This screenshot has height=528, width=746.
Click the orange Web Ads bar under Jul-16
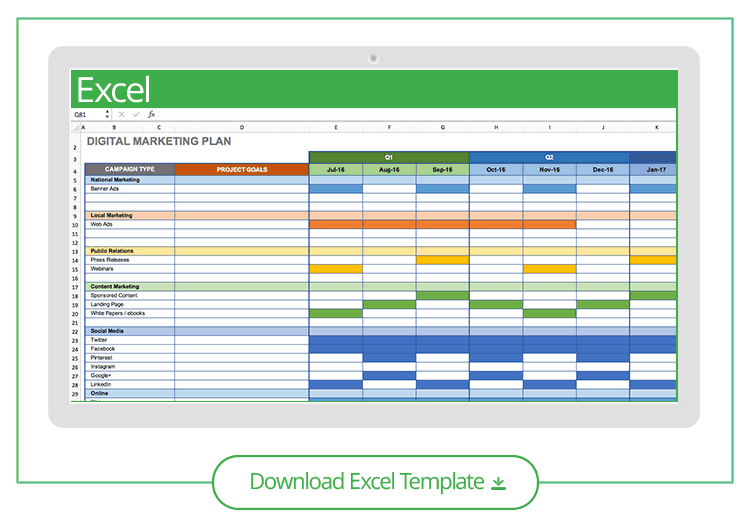point(336,224)
